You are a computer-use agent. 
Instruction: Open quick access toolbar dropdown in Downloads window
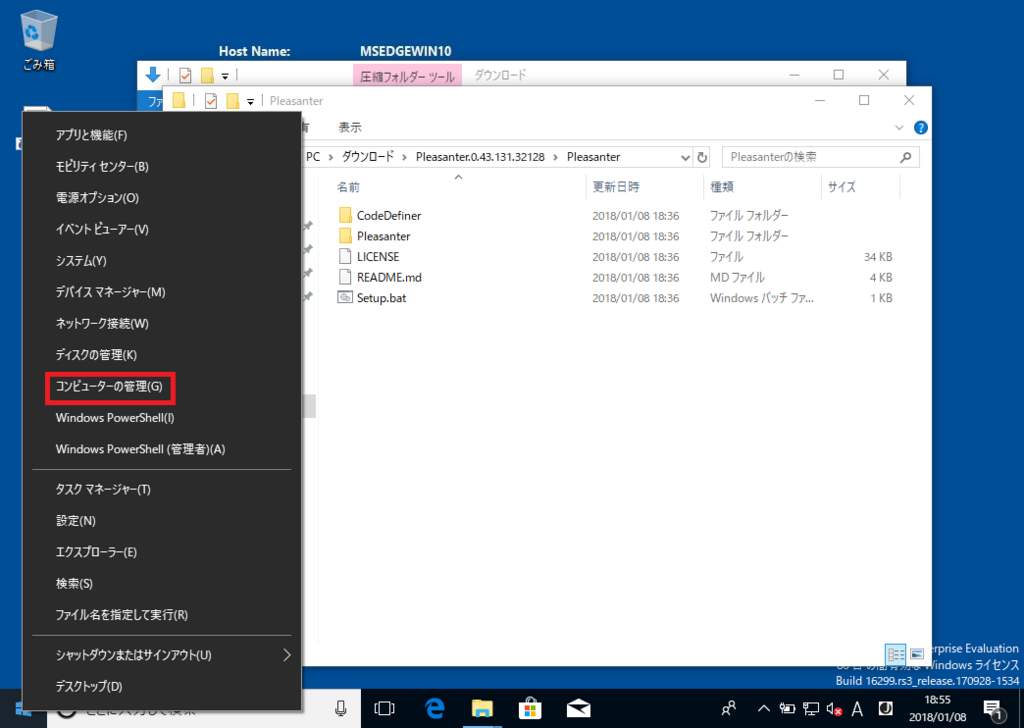[x=225, y=76]
